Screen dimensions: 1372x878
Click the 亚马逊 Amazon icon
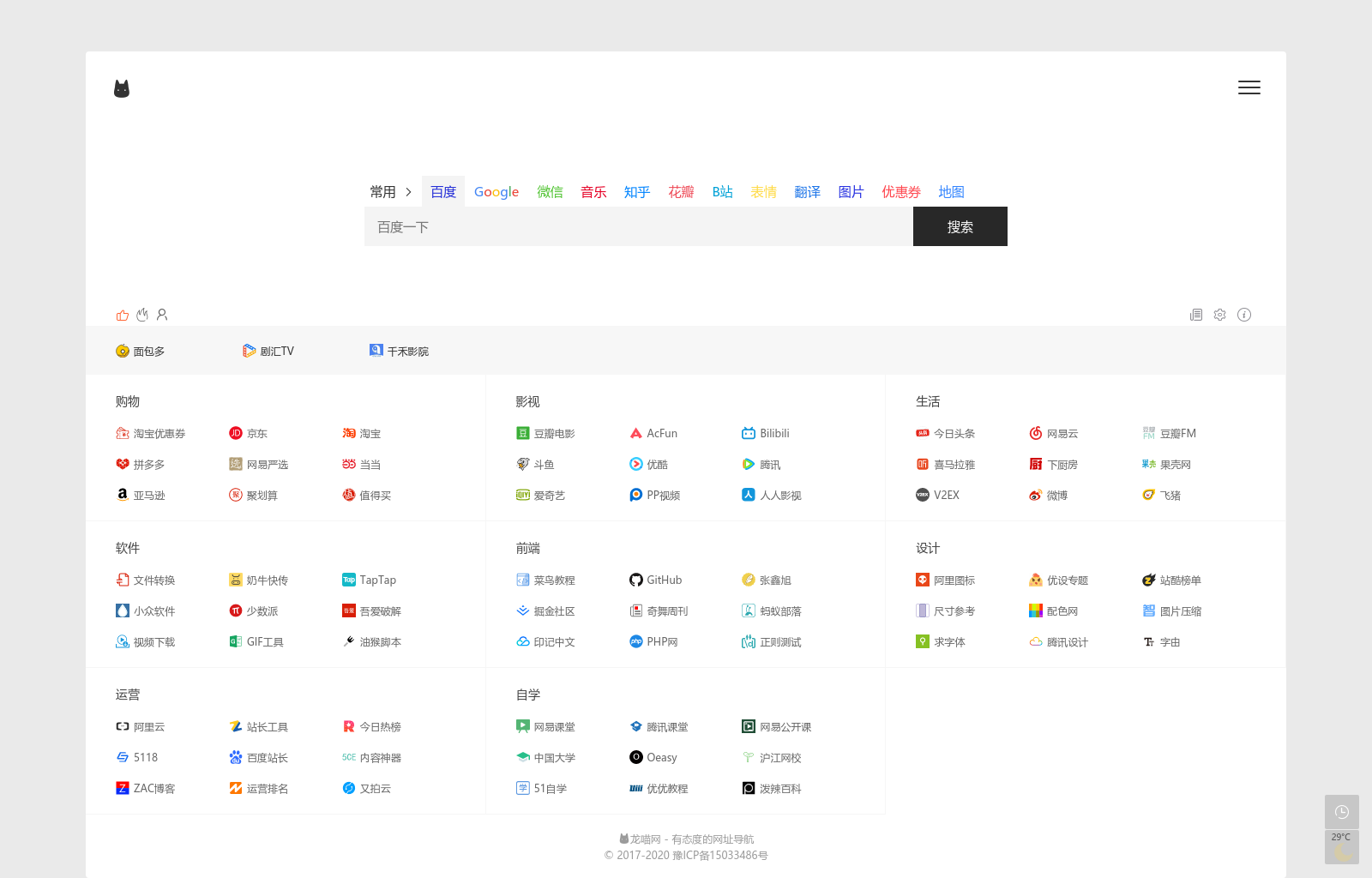tap(123, 495)
